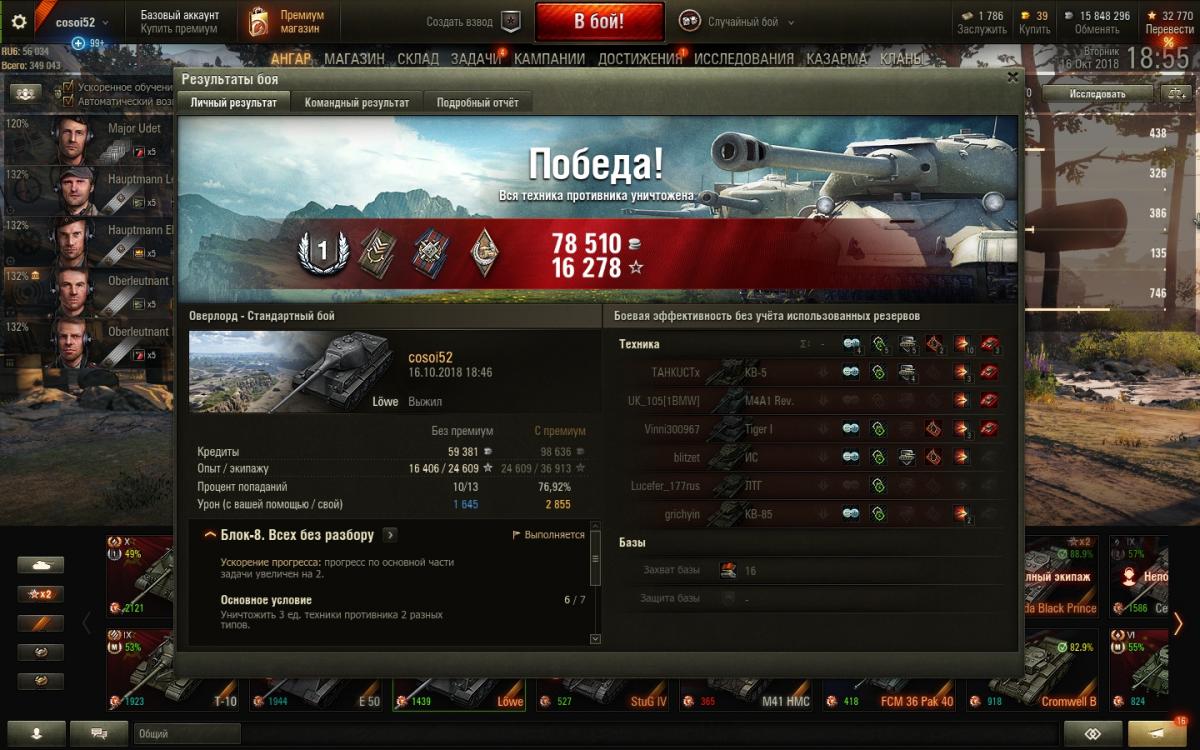Click the first-class mastery badge medal
The height and width of the screenshot is (750, 1200).
tap(323, 251)
